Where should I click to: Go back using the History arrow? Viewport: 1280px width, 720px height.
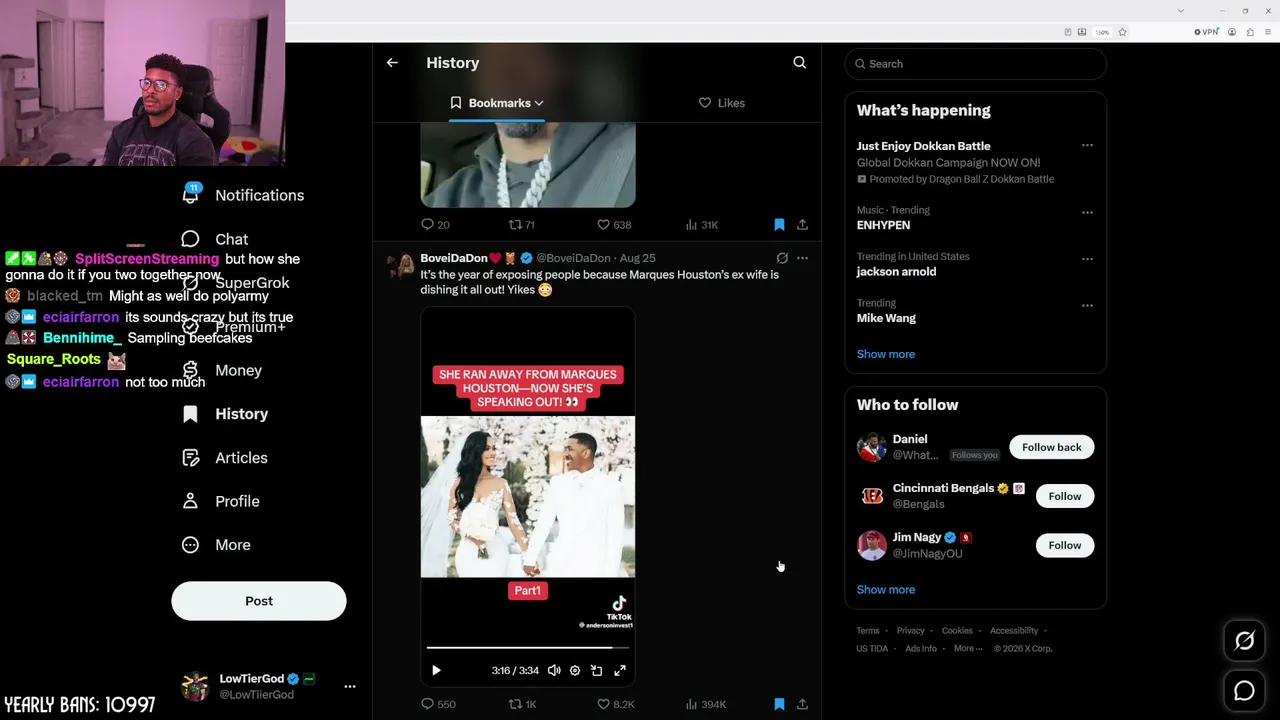point(392,63)
